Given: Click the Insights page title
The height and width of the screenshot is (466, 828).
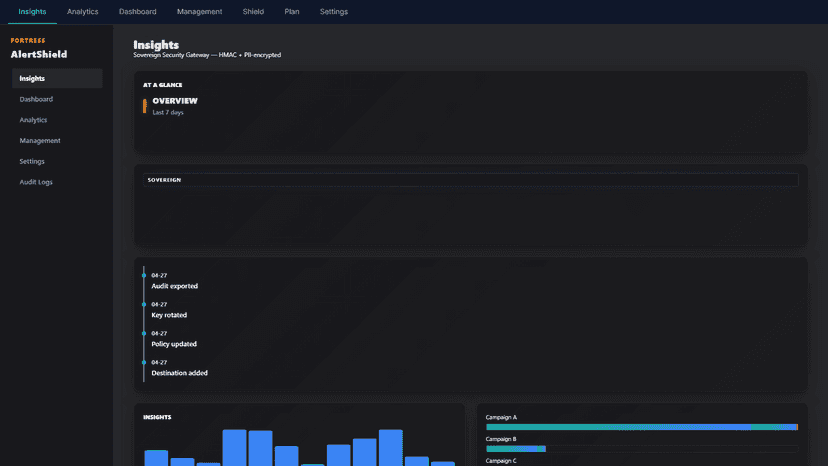Looking at the screenshot, I should [156, 45].
